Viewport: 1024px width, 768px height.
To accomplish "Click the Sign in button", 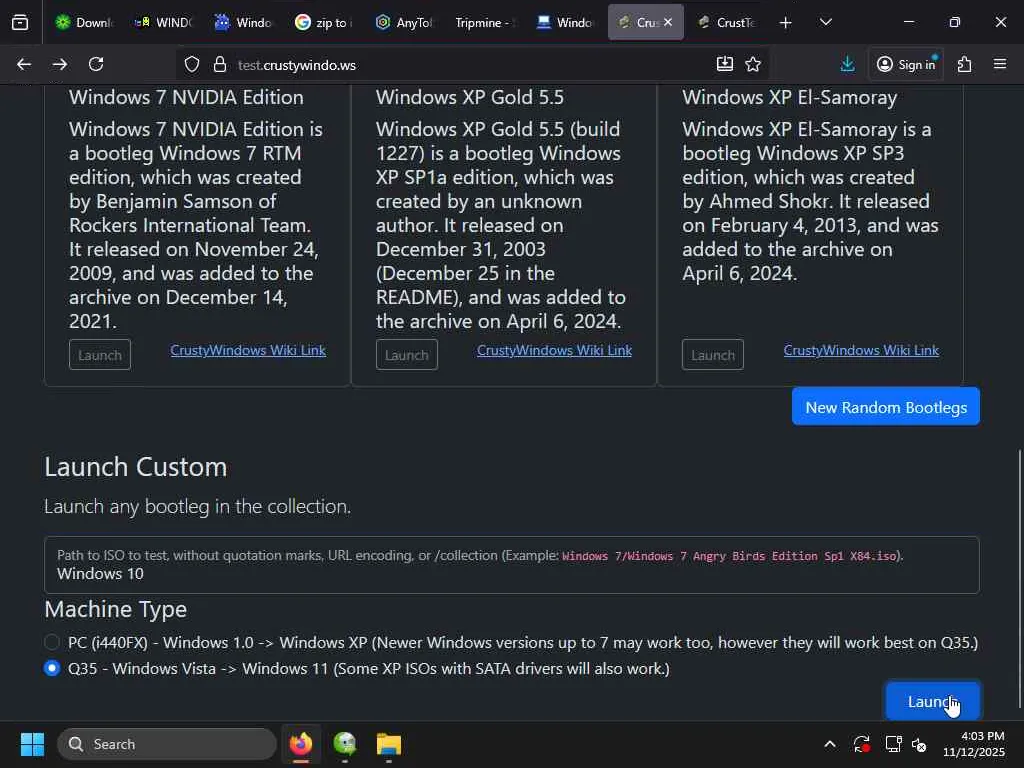I will 906,64.
